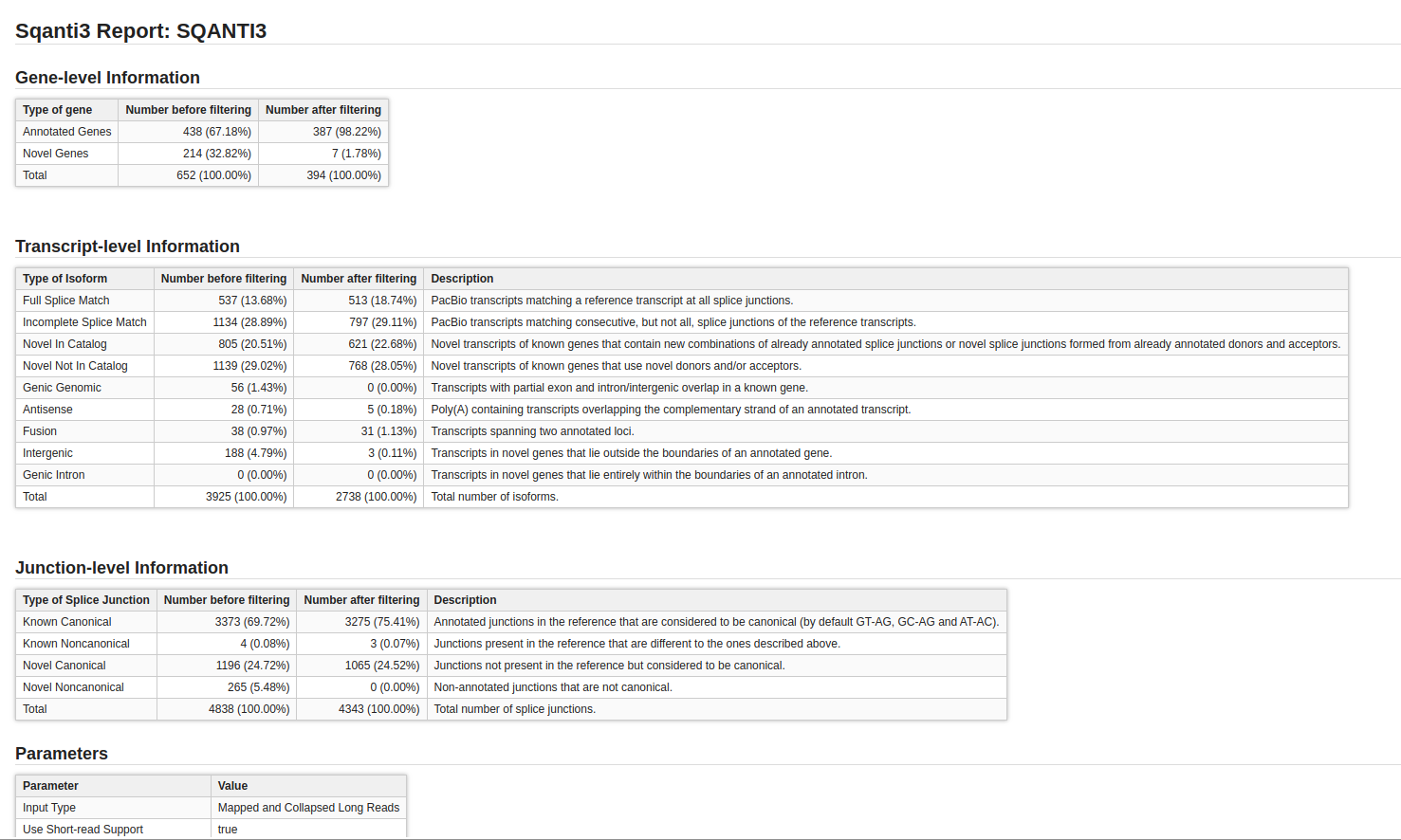Select the Known Canonical row label

[66, 622]
